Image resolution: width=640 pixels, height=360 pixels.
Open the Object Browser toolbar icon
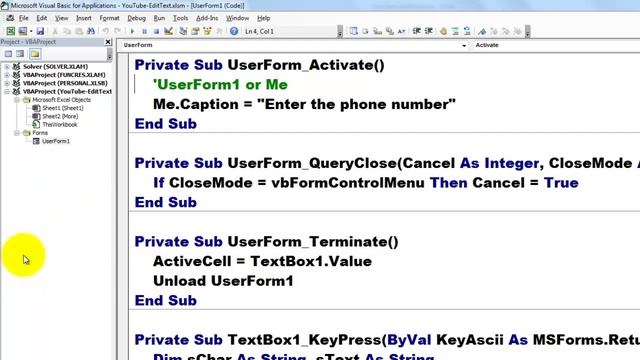coord(207,31)
